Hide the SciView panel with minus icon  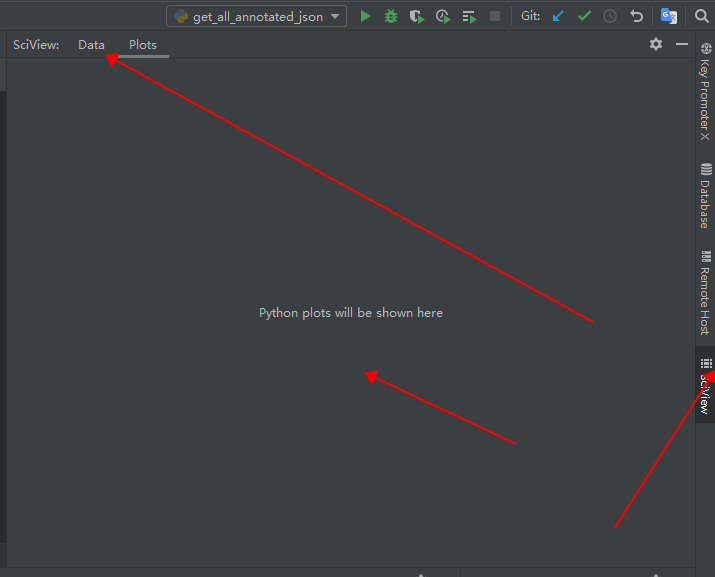coord(682,44)
